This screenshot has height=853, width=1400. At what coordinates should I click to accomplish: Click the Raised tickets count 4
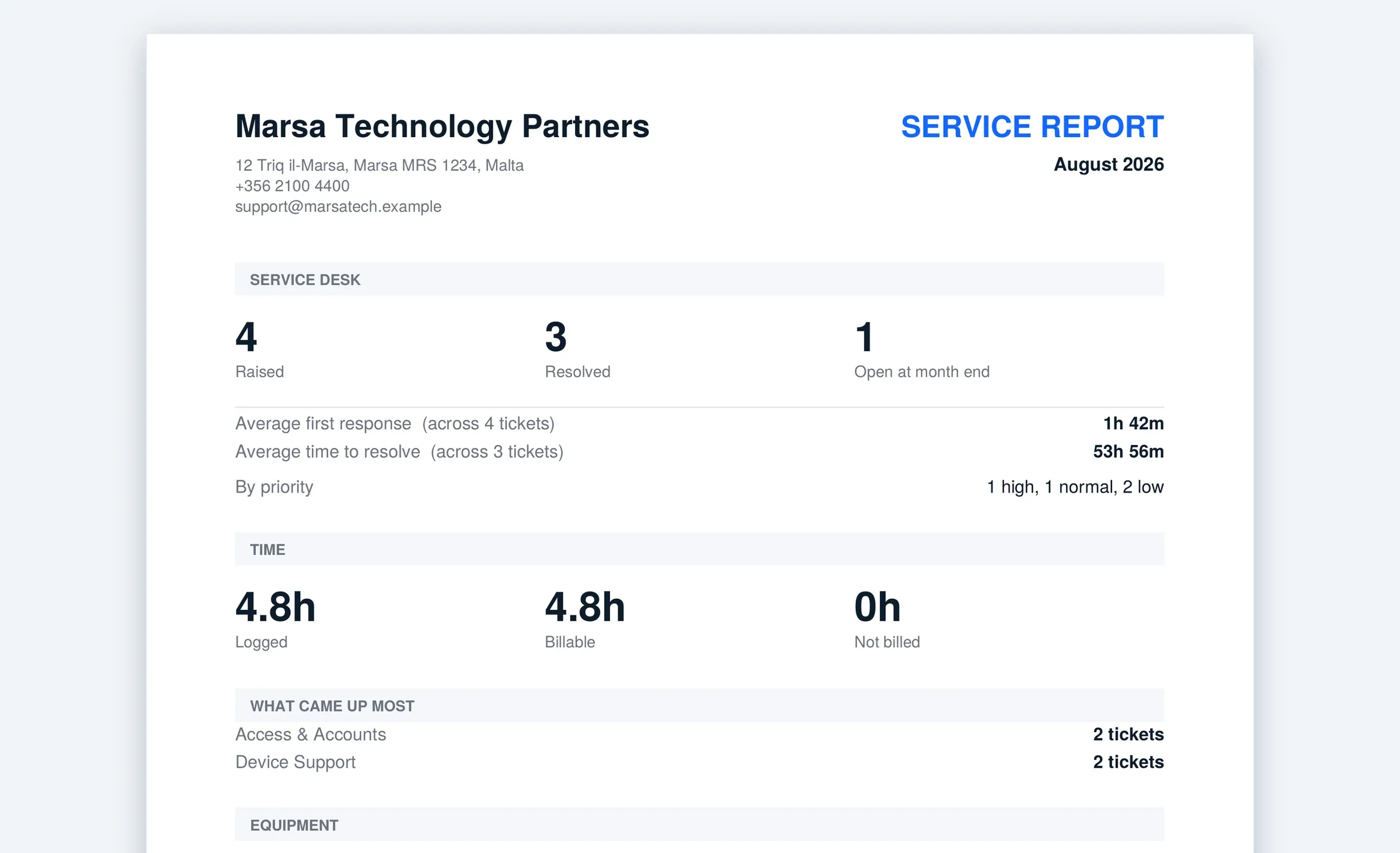pyautogui.click(x=246, y=336)
